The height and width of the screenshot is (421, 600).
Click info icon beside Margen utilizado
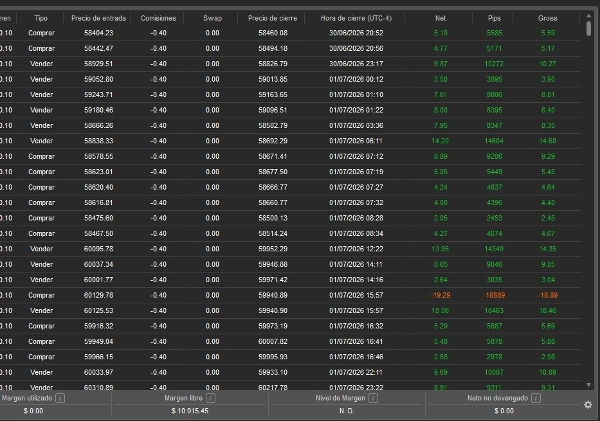[60, 398]
